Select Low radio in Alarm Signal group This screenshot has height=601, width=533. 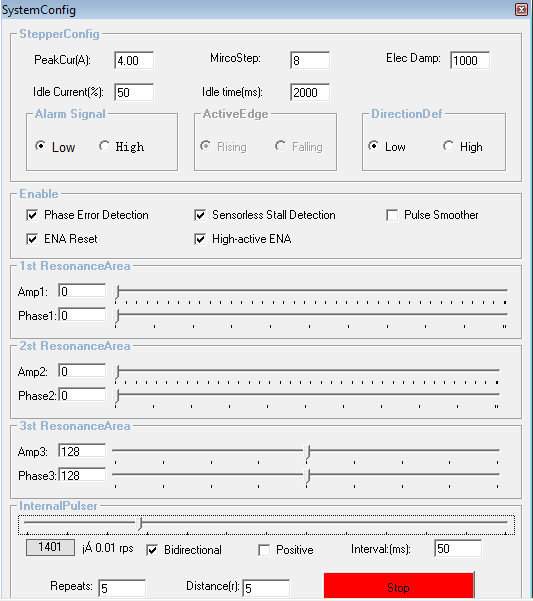pyautogui.click(x=41, y=146)
